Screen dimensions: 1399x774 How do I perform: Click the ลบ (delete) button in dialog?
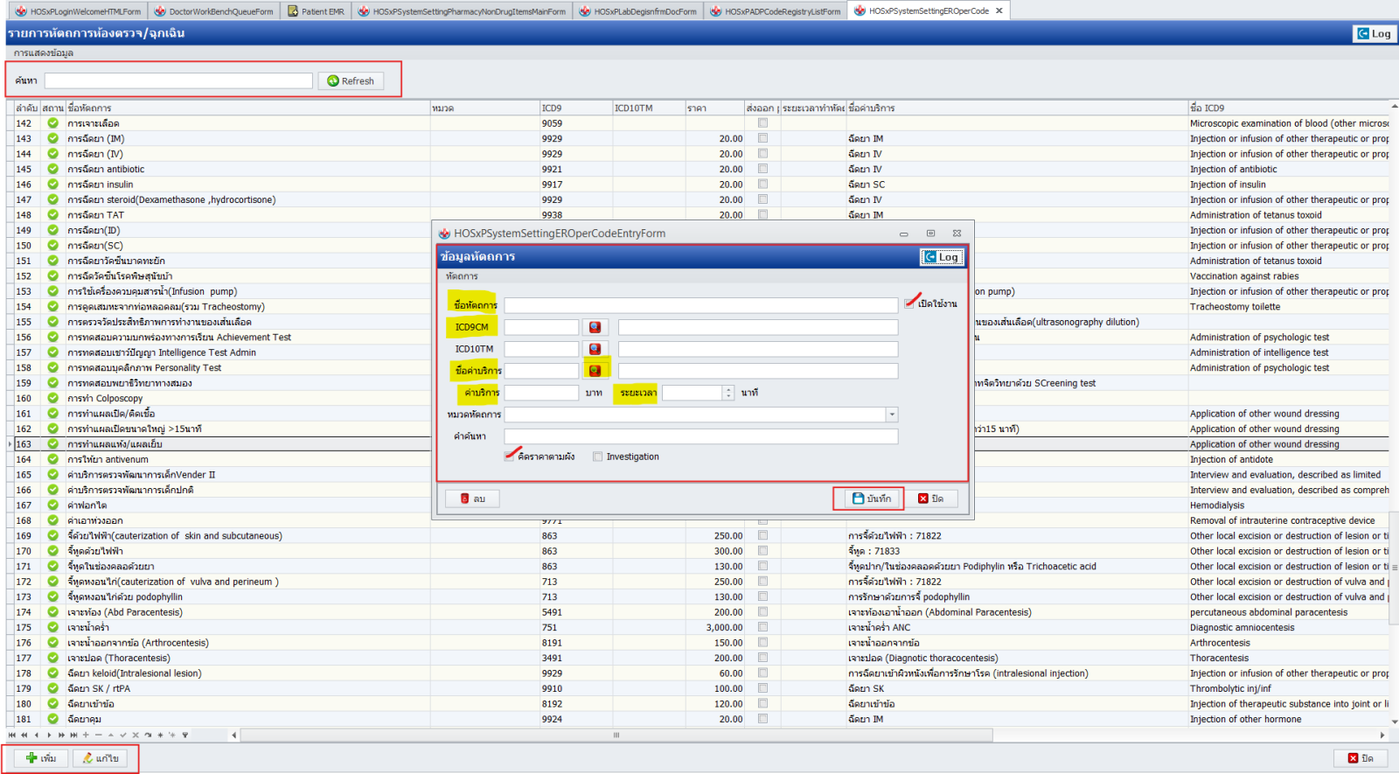click(472, 498)
